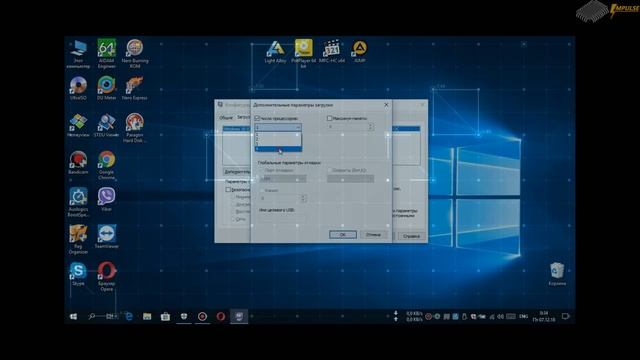Click the Edge icon in the taskbar
Viewport: 640px width, 360px height.
pos(129,316)
